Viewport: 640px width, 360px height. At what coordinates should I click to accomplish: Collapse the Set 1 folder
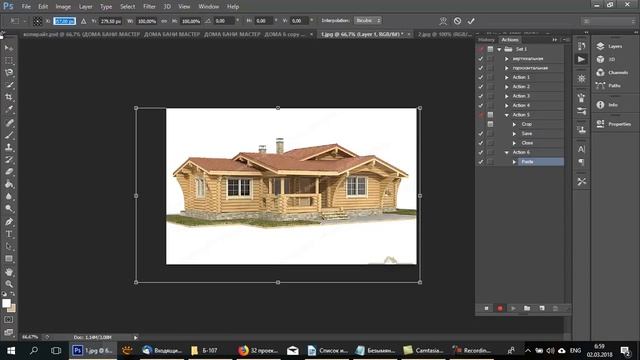(499, 49)
